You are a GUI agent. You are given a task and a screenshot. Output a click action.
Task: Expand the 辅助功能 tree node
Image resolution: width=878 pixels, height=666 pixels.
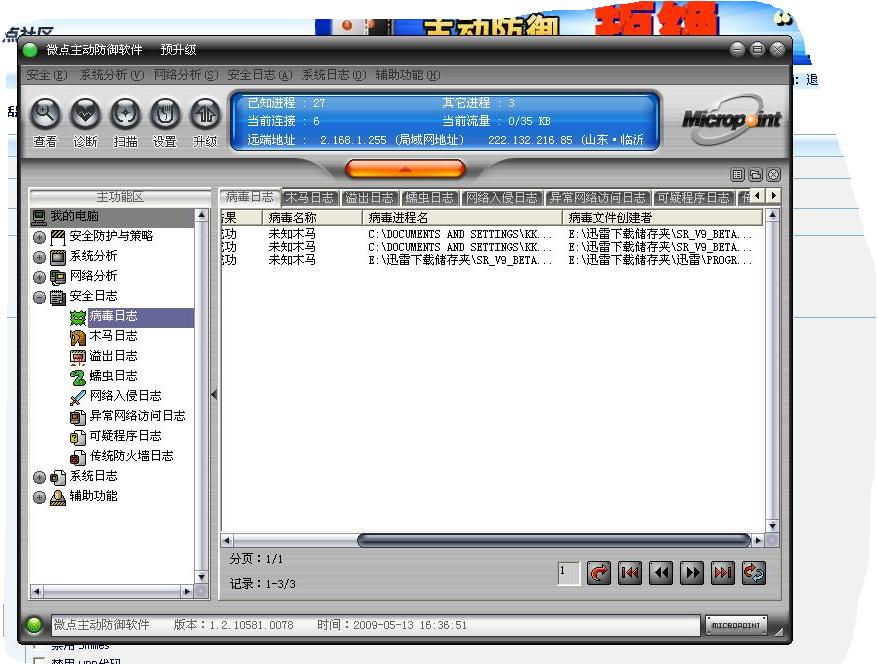point(39,497)
